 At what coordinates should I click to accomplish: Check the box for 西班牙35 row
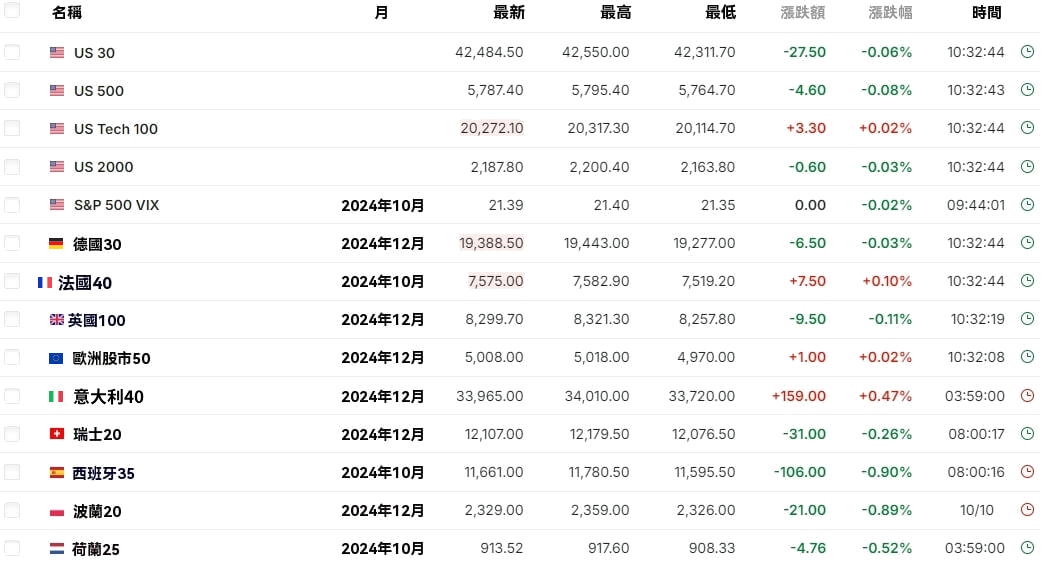[12, 472]
